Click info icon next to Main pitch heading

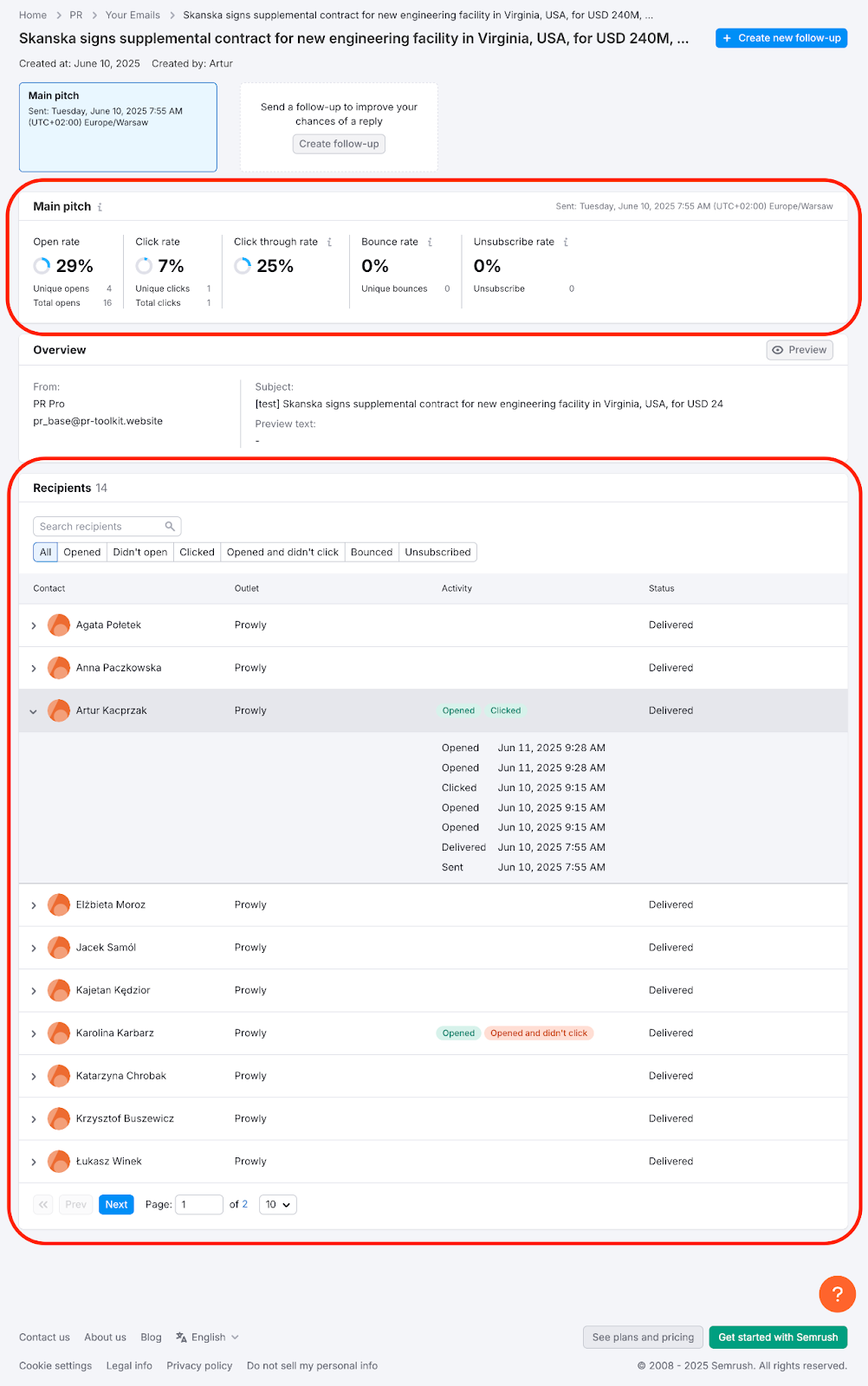100,207
